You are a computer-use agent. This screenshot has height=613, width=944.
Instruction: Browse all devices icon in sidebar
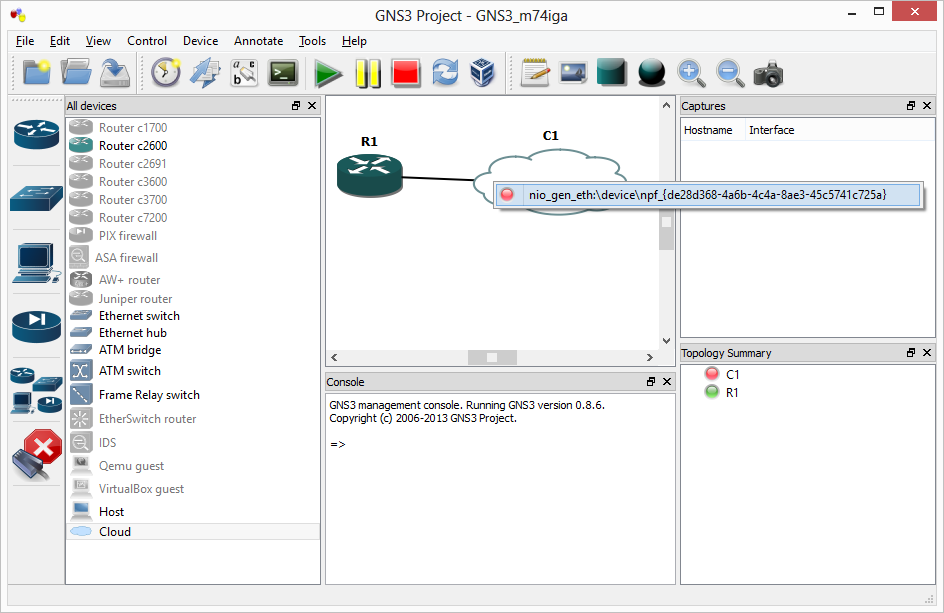click(36, 391)
